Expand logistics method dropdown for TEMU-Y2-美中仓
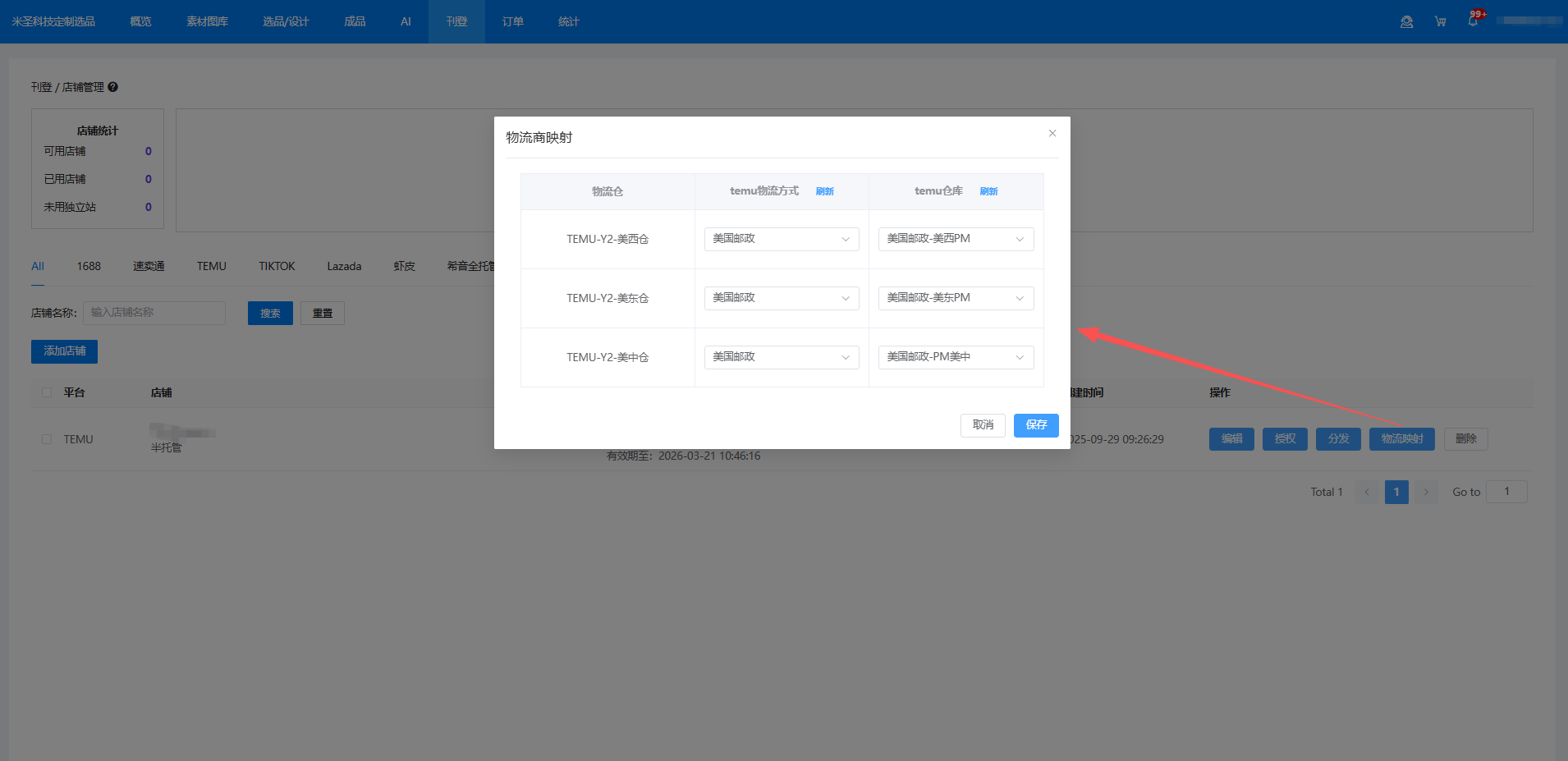This screenshot has width=1568, height=761. tap(781, 357)
